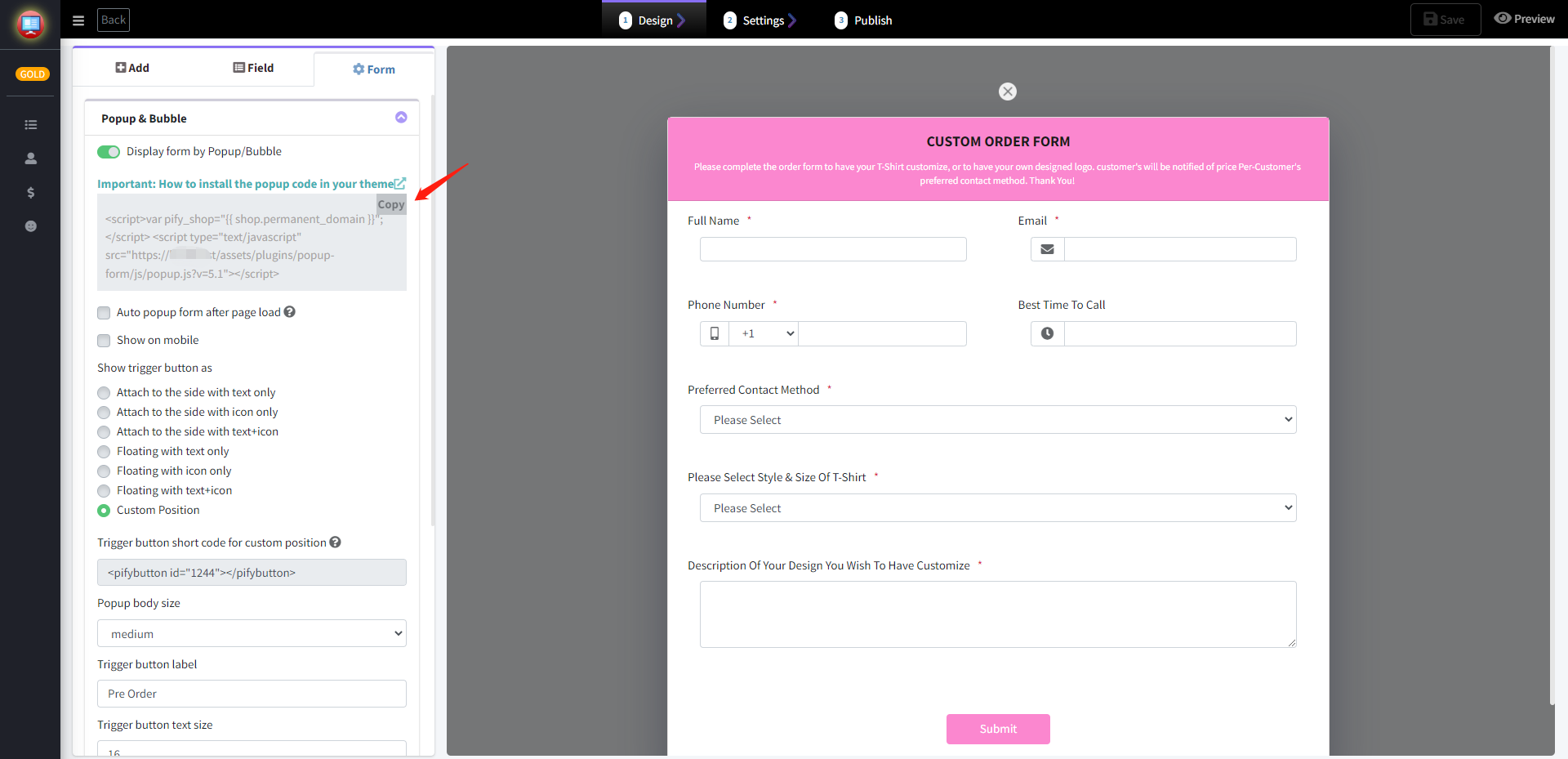The width and height of the screenshot is (1568, 759).
Task: Toggle Display form by Popup/Bubble switch
Action: point(109,152)
